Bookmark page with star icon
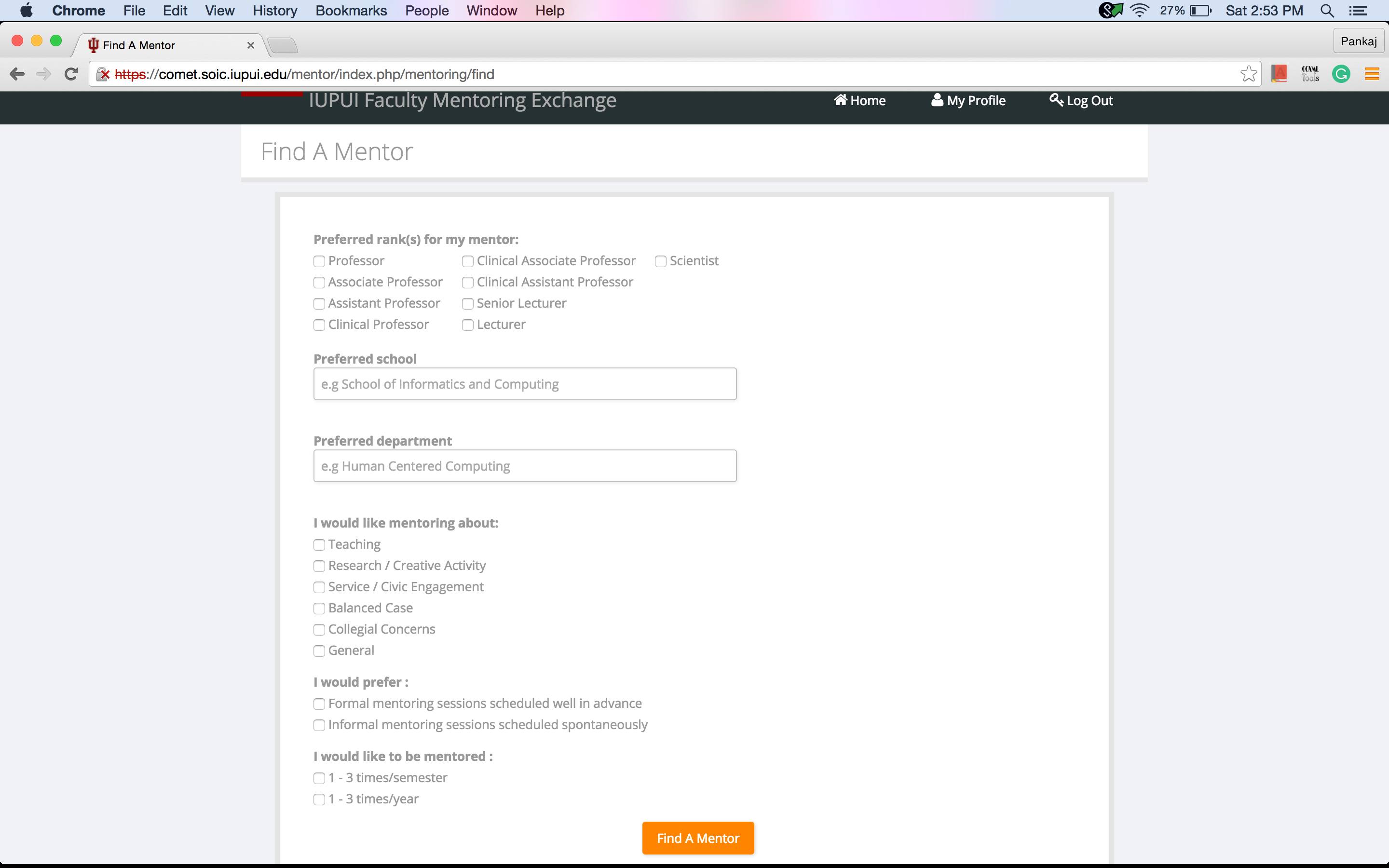The height and width of the screenshot is (868, 1389). [1248, 74]
